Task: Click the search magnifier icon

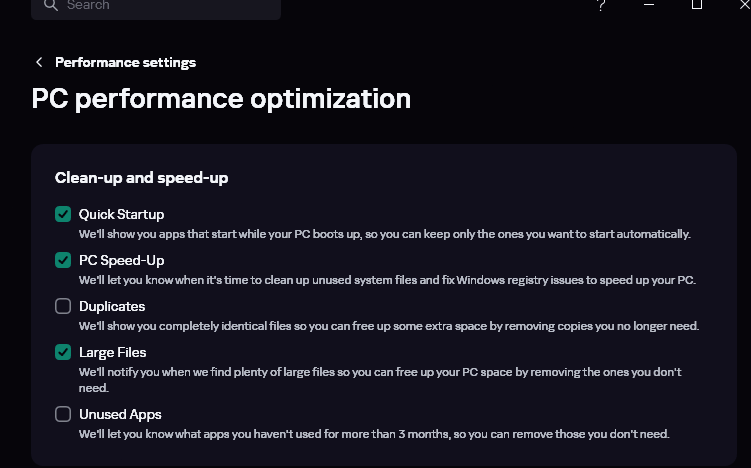Action: 50,5
